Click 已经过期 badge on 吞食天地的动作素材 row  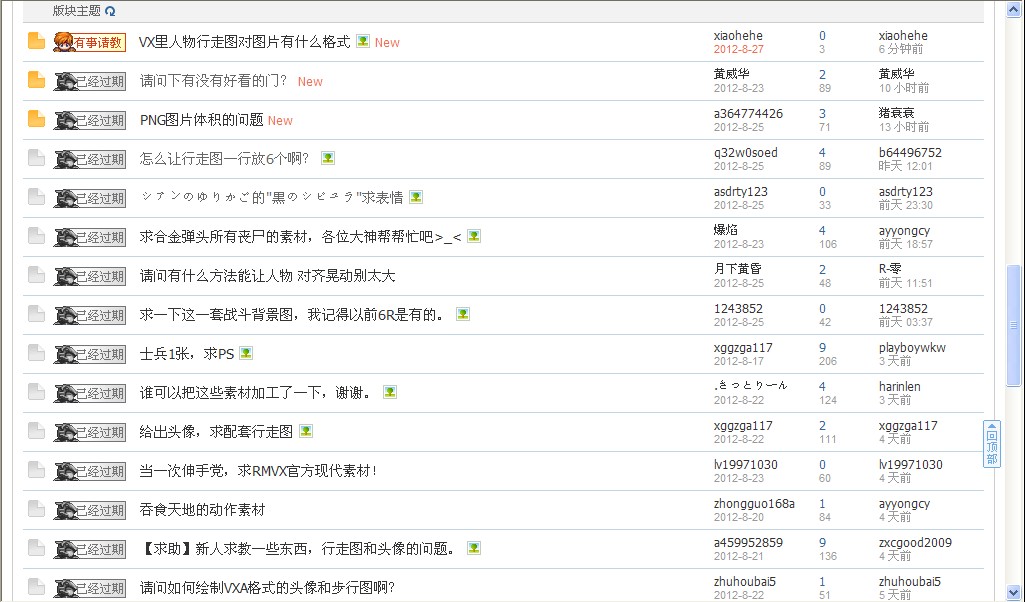pos(90,510)
